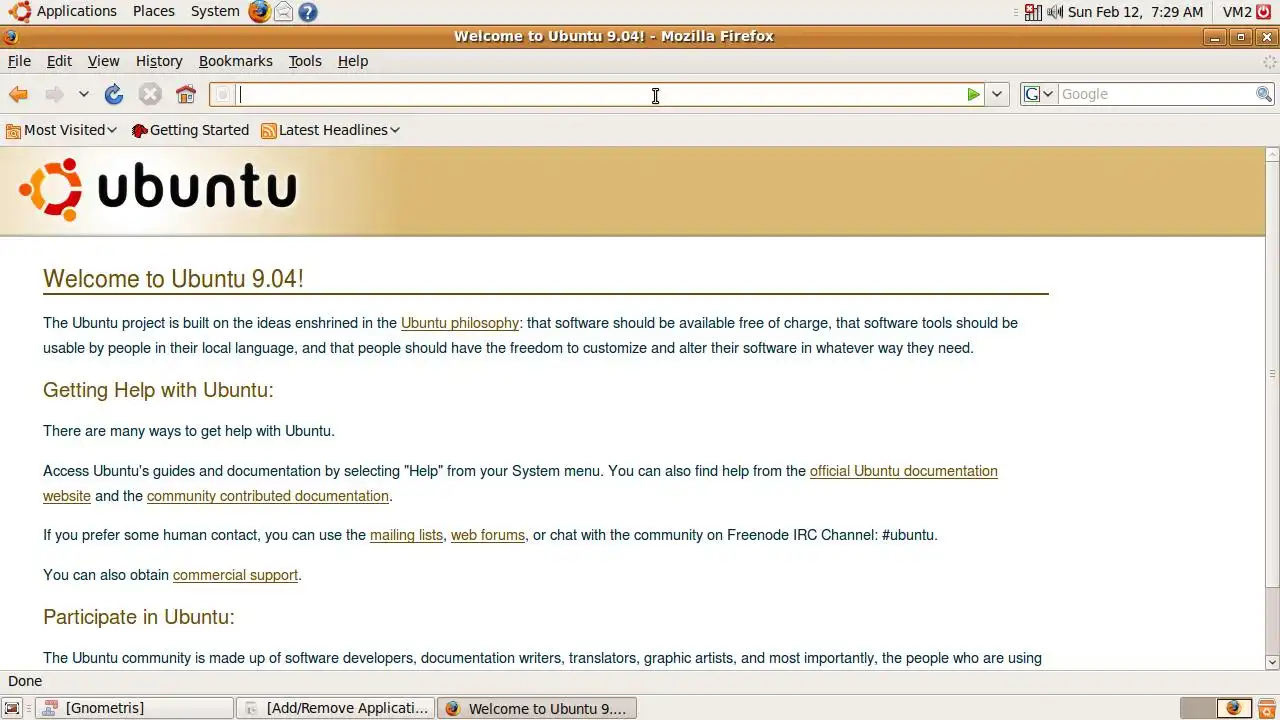
Task: Click the Firefox icon in the window title bar
Action: 10,37
